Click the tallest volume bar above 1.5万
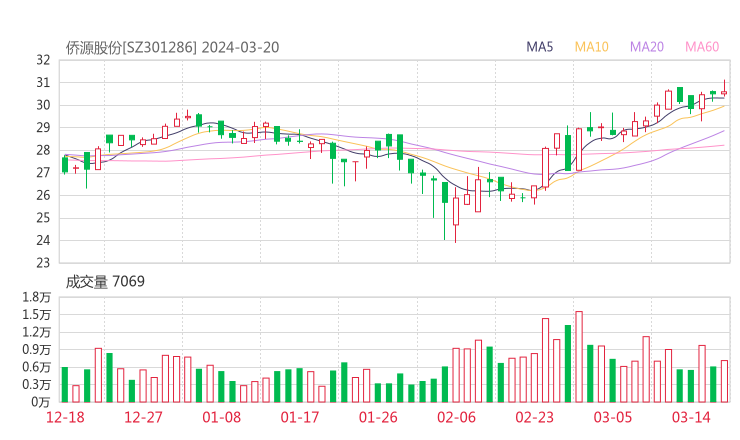The height and width of the screenshot is (440, 740). click(579, 357)
